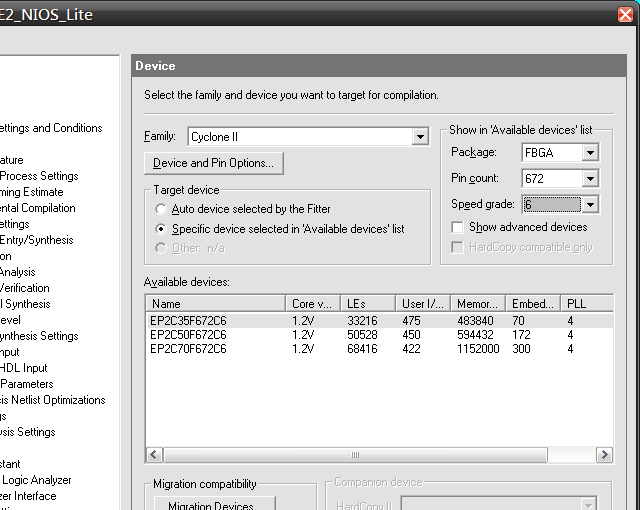The height and width of the screenshot is (510, 640).
Task: Open Process Settings category
Action: pyautogui.click(x=39, y=176)
